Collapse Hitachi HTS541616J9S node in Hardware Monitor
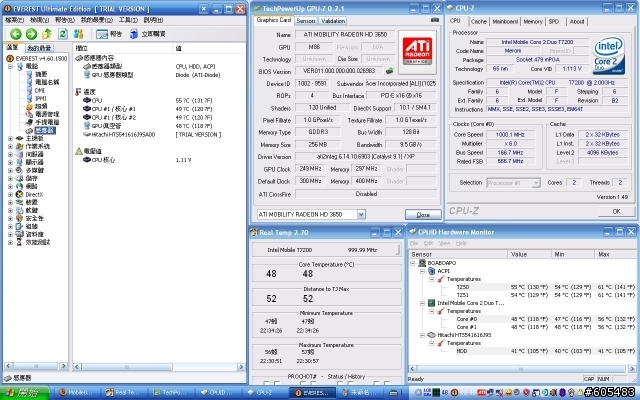640x400 pixels. pyautogui.click(x=422, y=335)
